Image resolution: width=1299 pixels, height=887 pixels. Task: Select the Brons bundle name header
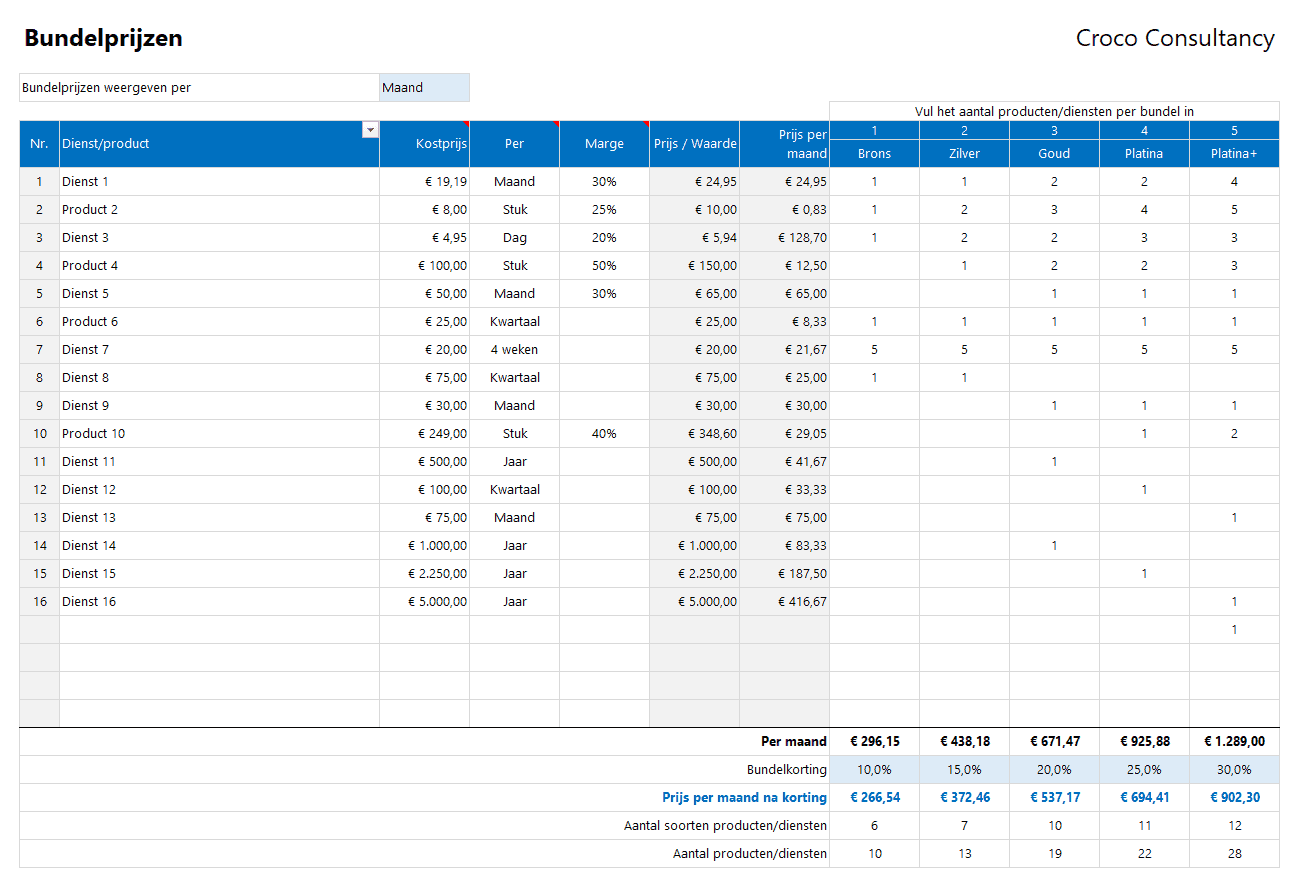[874, 154]
